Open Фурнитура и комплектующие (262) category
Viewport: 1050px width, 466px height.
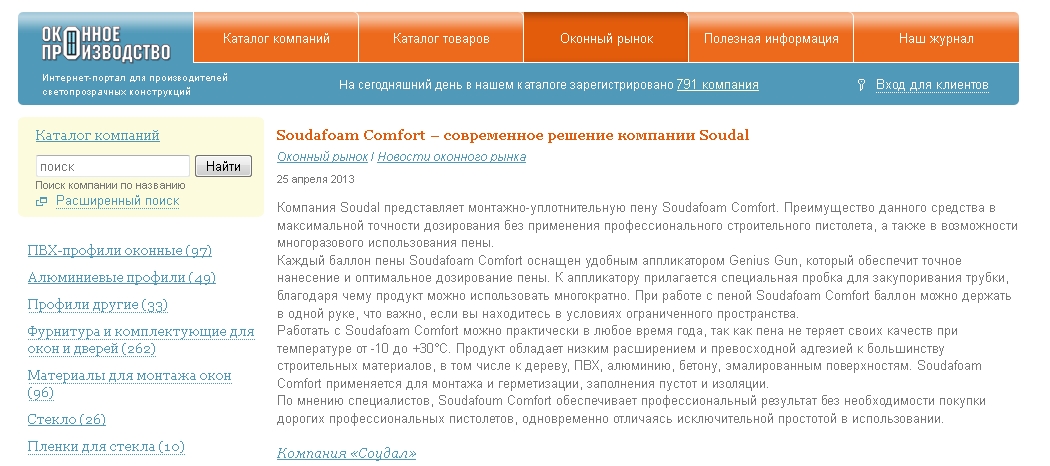(x=141, y=340)
